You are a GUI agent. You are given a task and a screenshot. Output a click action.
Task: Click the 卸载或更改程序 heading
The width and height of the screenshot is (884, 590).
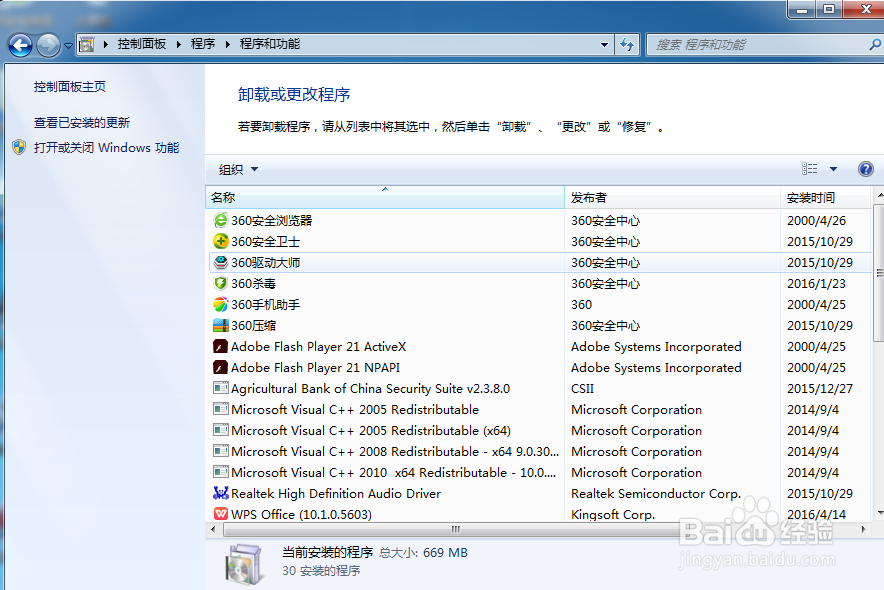pyautogui.click(x=294, y=95)
